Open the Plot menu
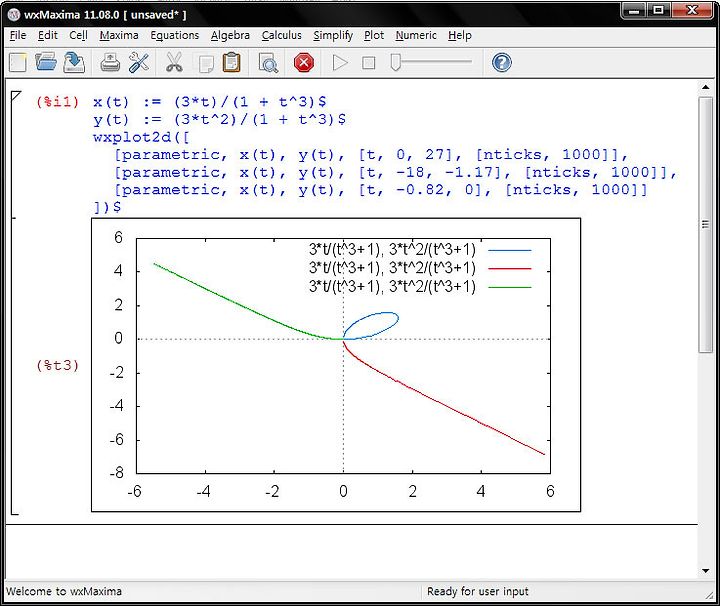Screen dimensions: 720x606 (x=374, y=35)
